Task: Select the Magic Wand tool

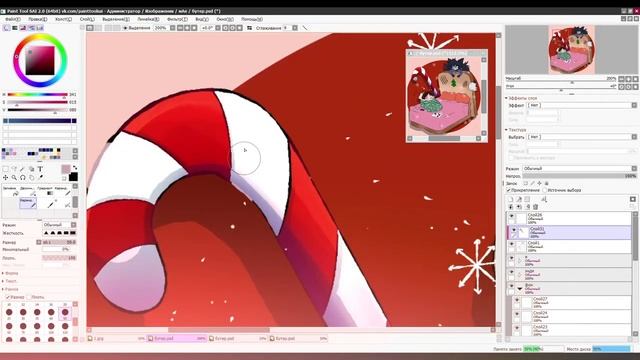Action: point(23,169)
